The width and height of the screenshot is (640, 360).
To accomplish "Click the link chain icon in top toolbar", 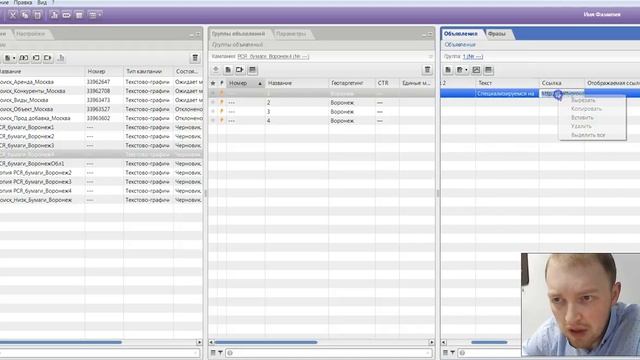I will [67, 15].
